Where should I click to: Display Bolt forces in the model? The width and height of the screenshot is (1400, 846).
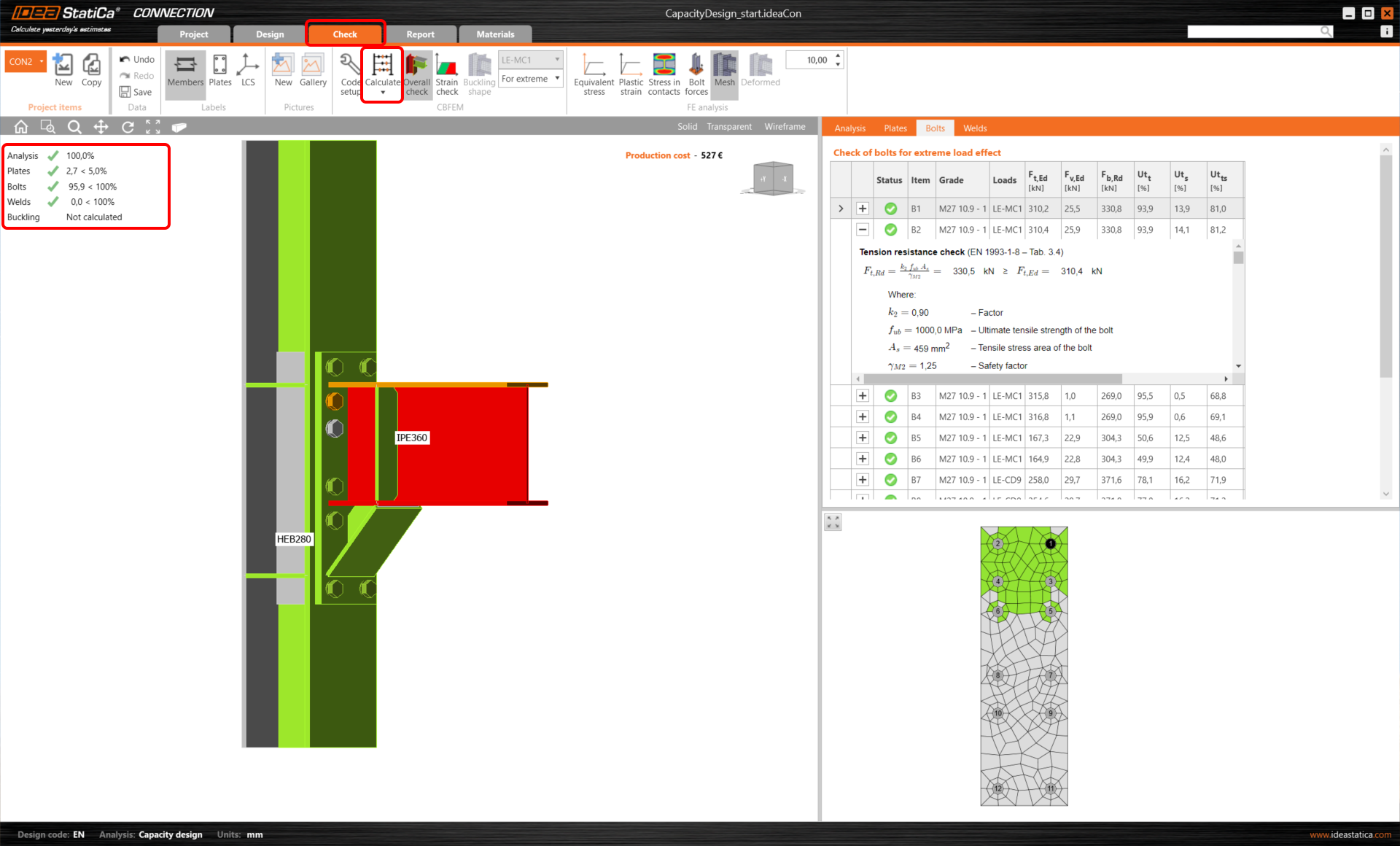696,67
